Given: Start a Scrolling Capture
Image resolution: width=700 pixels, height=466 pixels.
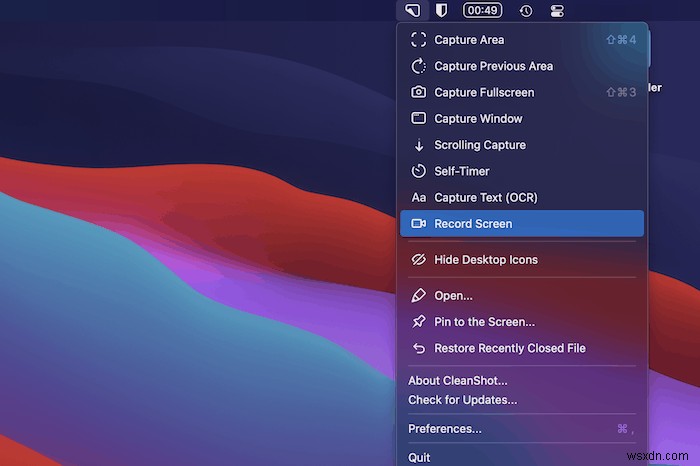Looking at the screenshot, I should coord(522,145).
